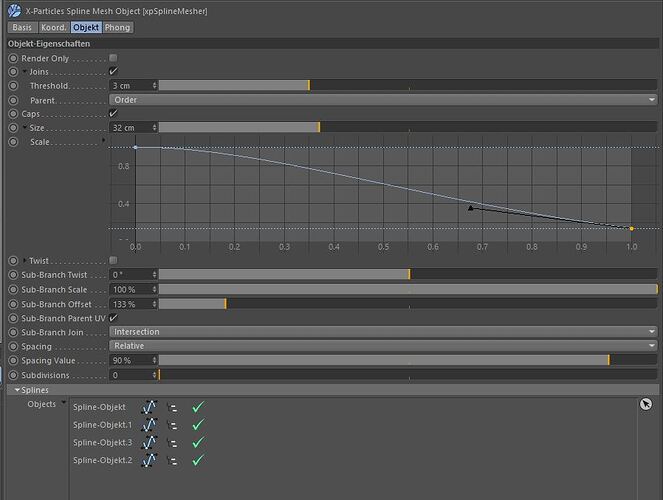
Task: Click the animation dot beside Parent
Action: pos(13,100)
